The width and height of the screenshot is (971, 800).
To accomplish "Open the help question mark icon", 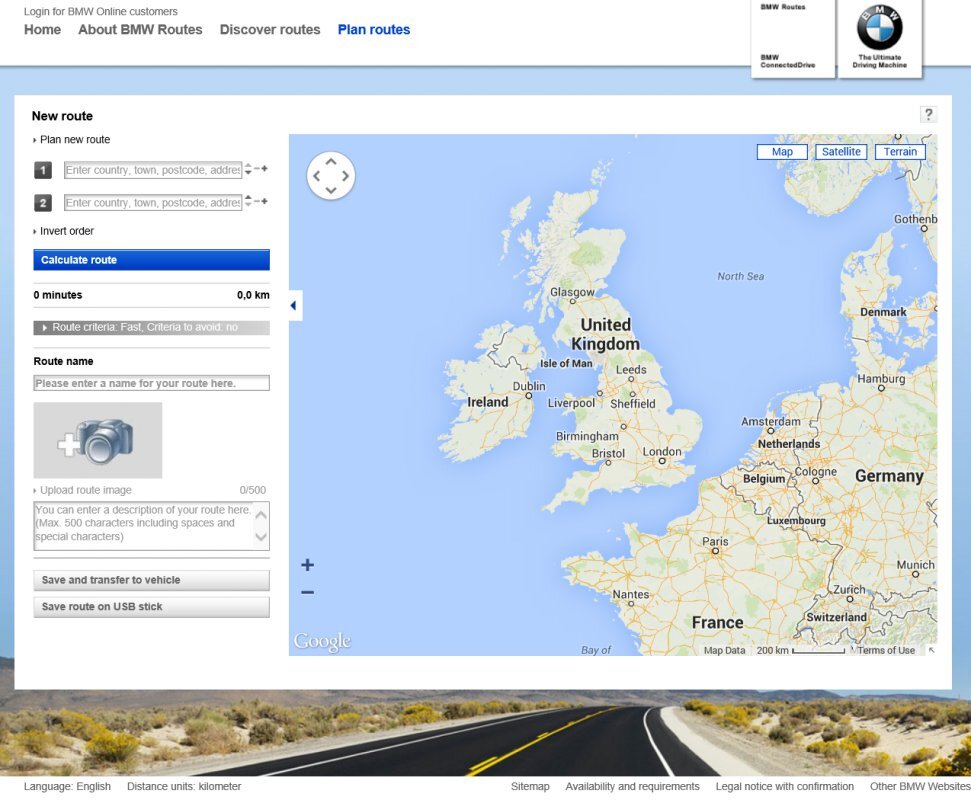I will click(x=929, y=115).
